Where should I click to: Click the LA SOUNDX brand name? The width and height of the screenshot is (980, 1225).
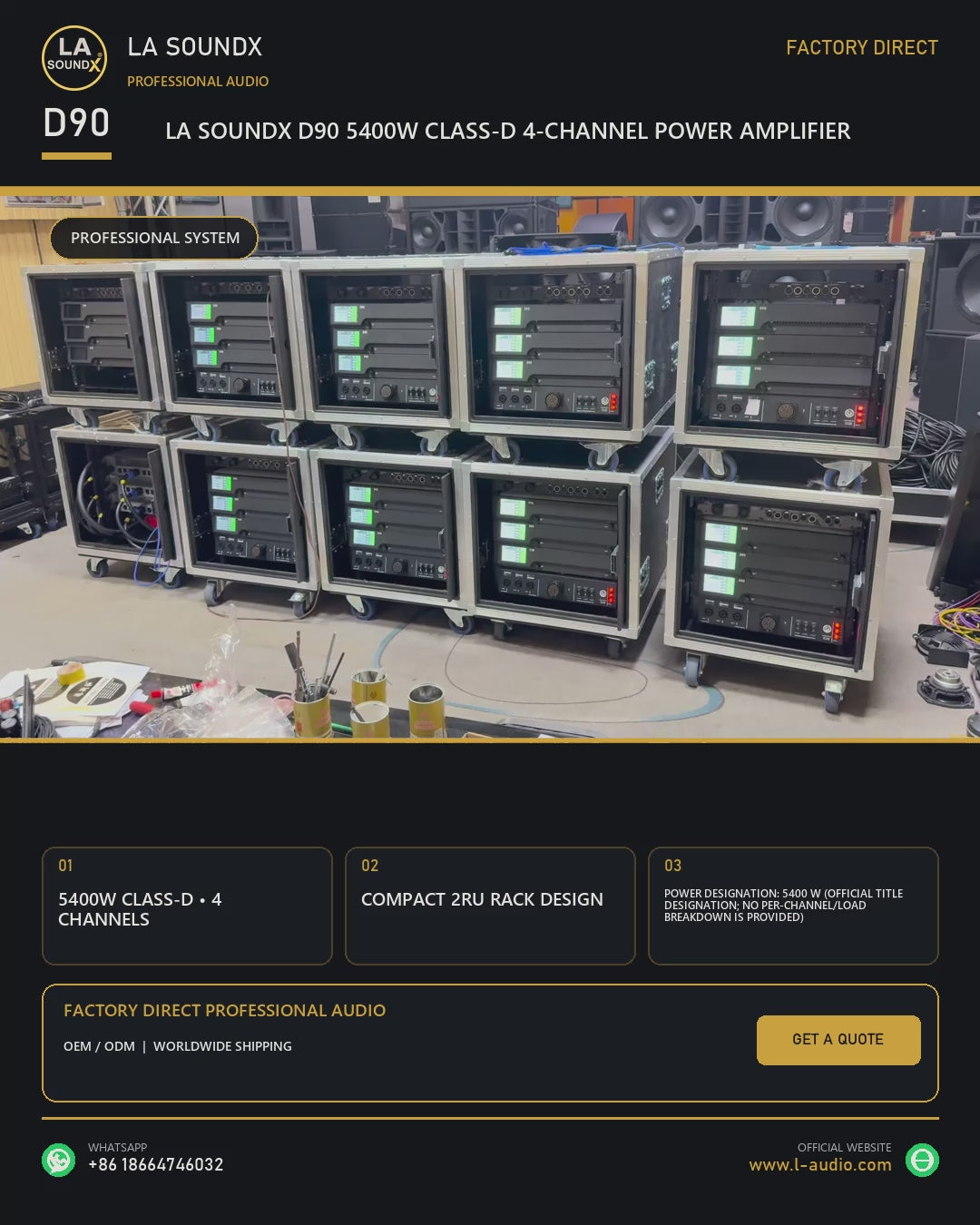(x=194, y=47)
